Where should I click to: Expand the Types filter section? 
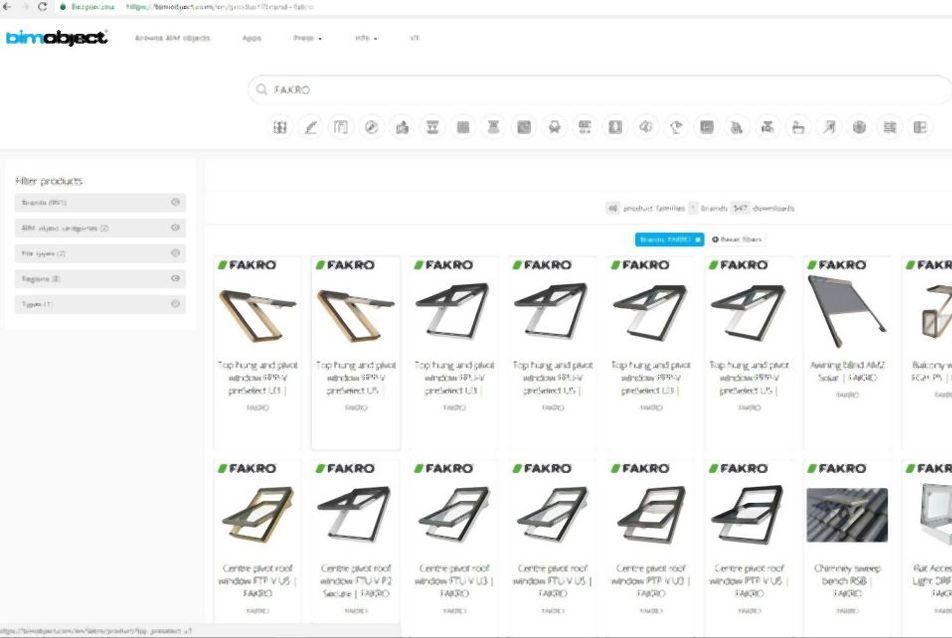click(x=100, y=304)
